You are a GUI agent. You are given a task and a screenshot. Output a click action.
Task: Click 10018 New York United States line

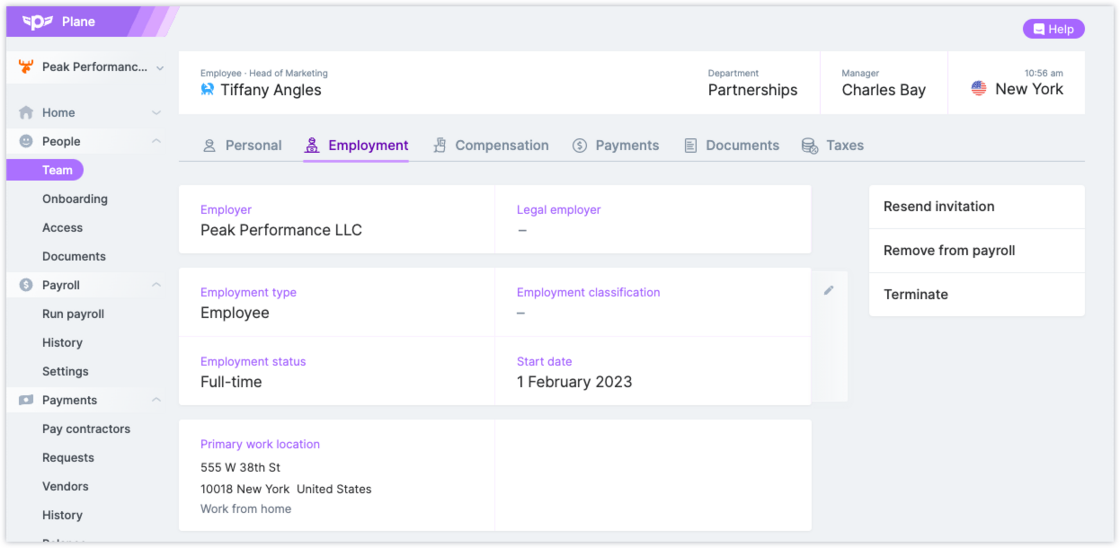[x=286, y=489]
